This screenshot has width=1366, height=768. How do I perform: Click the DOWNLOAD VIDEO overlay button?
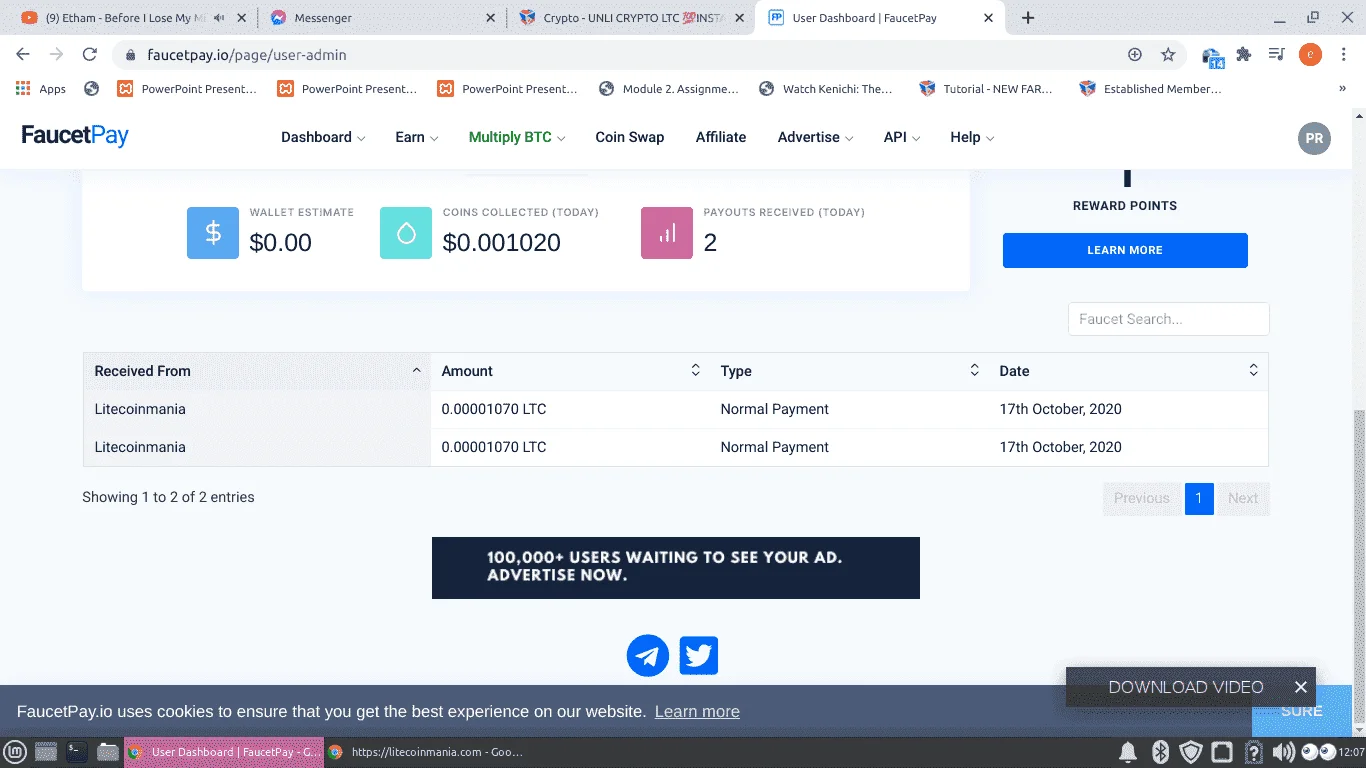(x=1186, y=687)
